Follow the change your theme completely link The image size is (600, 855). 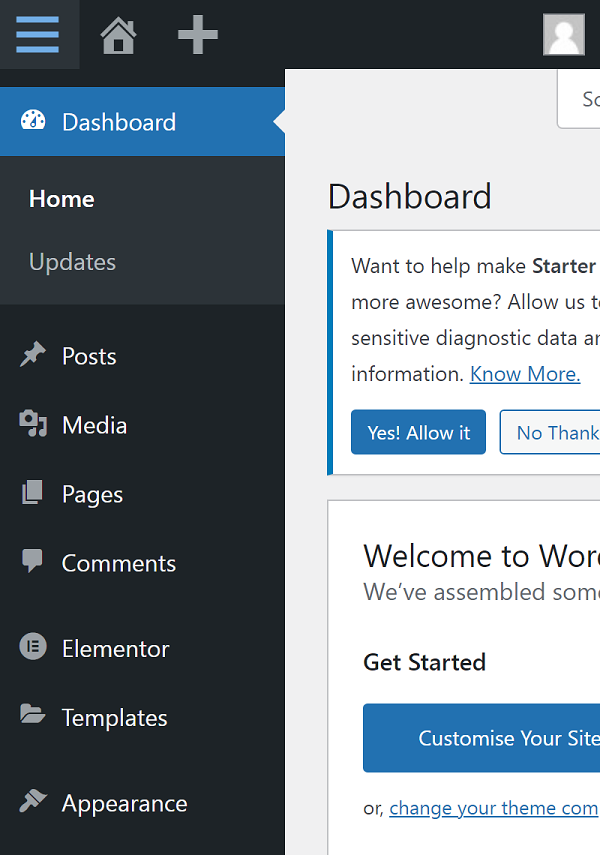493,808
